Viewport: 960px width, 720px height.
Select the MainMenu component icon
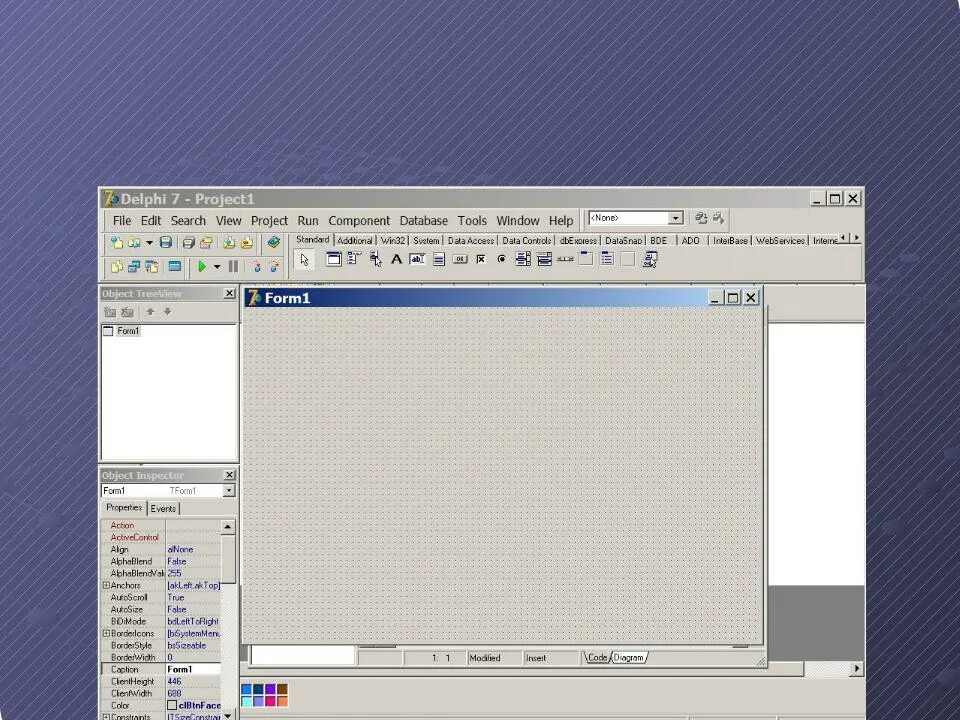click(x=354, y=259)
